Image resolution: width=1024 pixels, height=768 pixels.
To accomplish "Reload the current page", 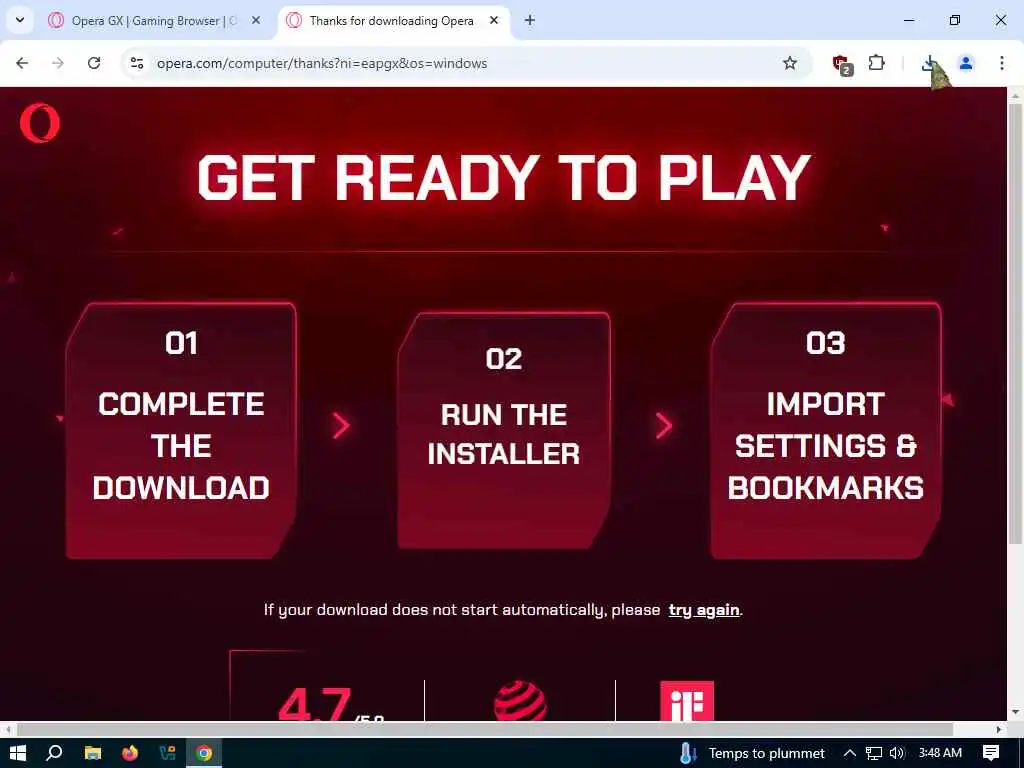I will (94, 63).
